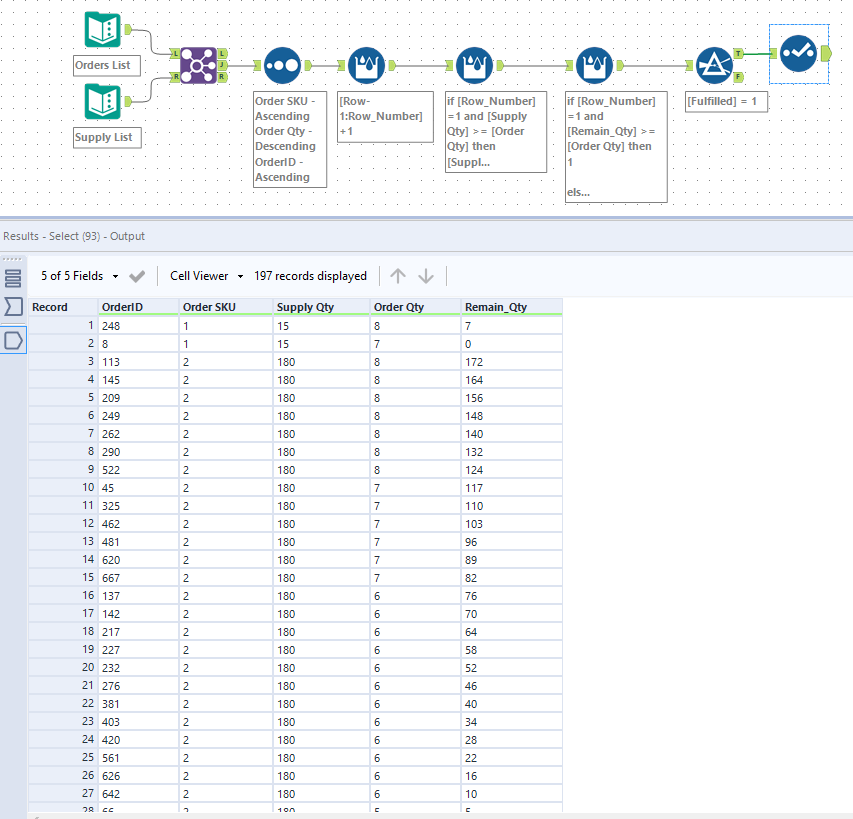853x819 pixels.
Task: Select the Orders List input tool
Action: point(104,30)
